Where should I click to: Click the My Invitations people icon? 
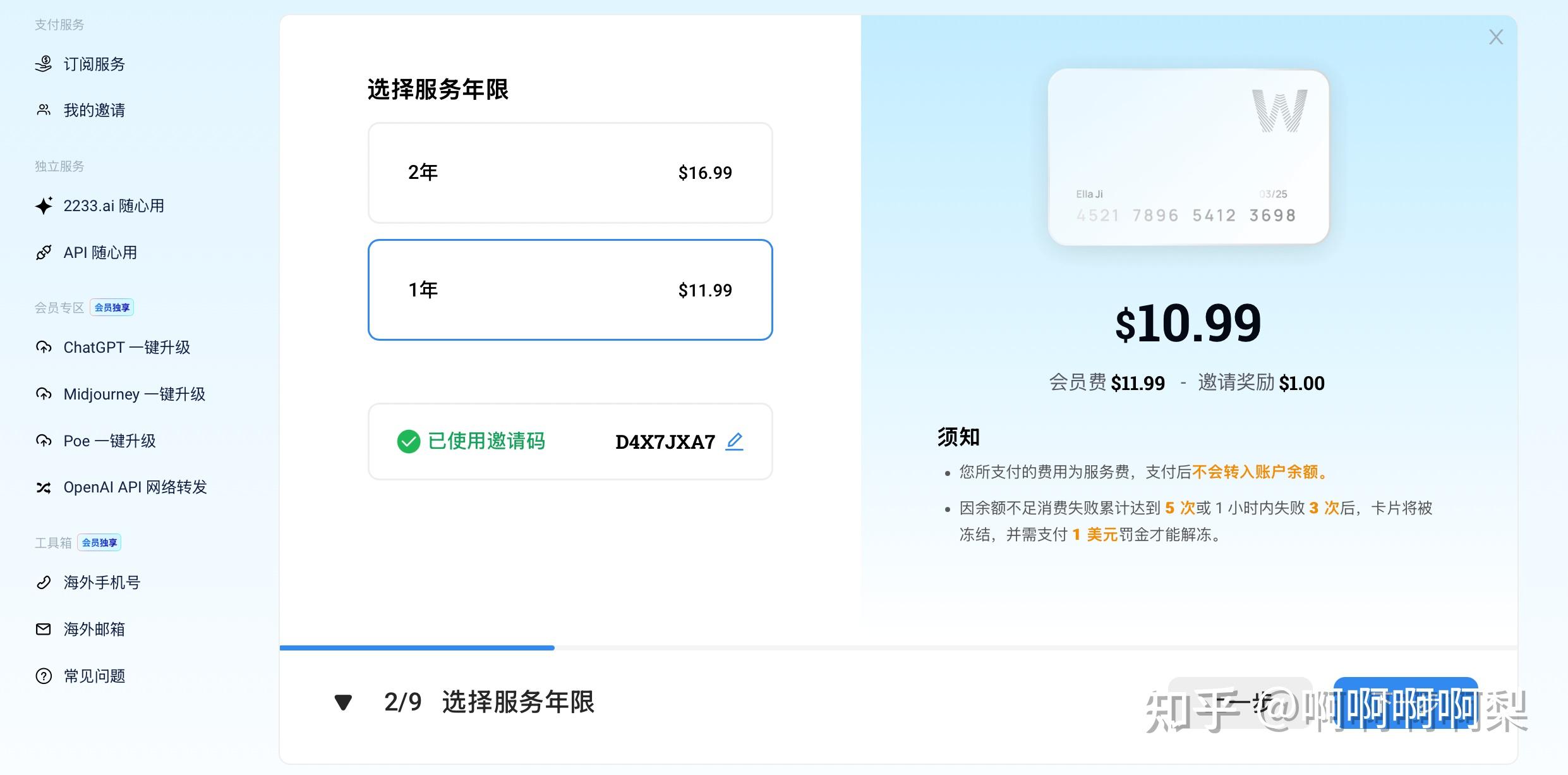tap(43, 110)
